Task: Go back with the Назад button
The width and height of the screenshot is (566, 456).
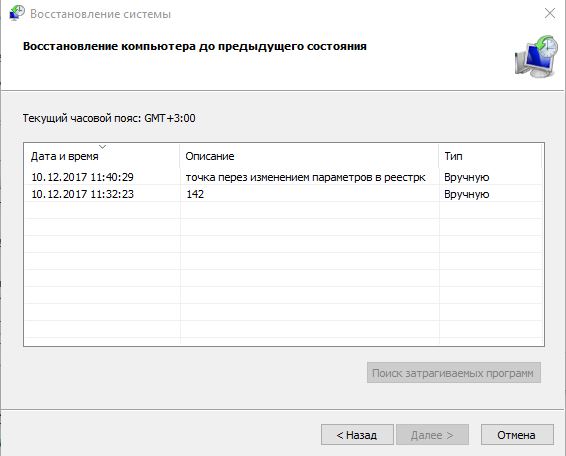Action: (357, 435)
